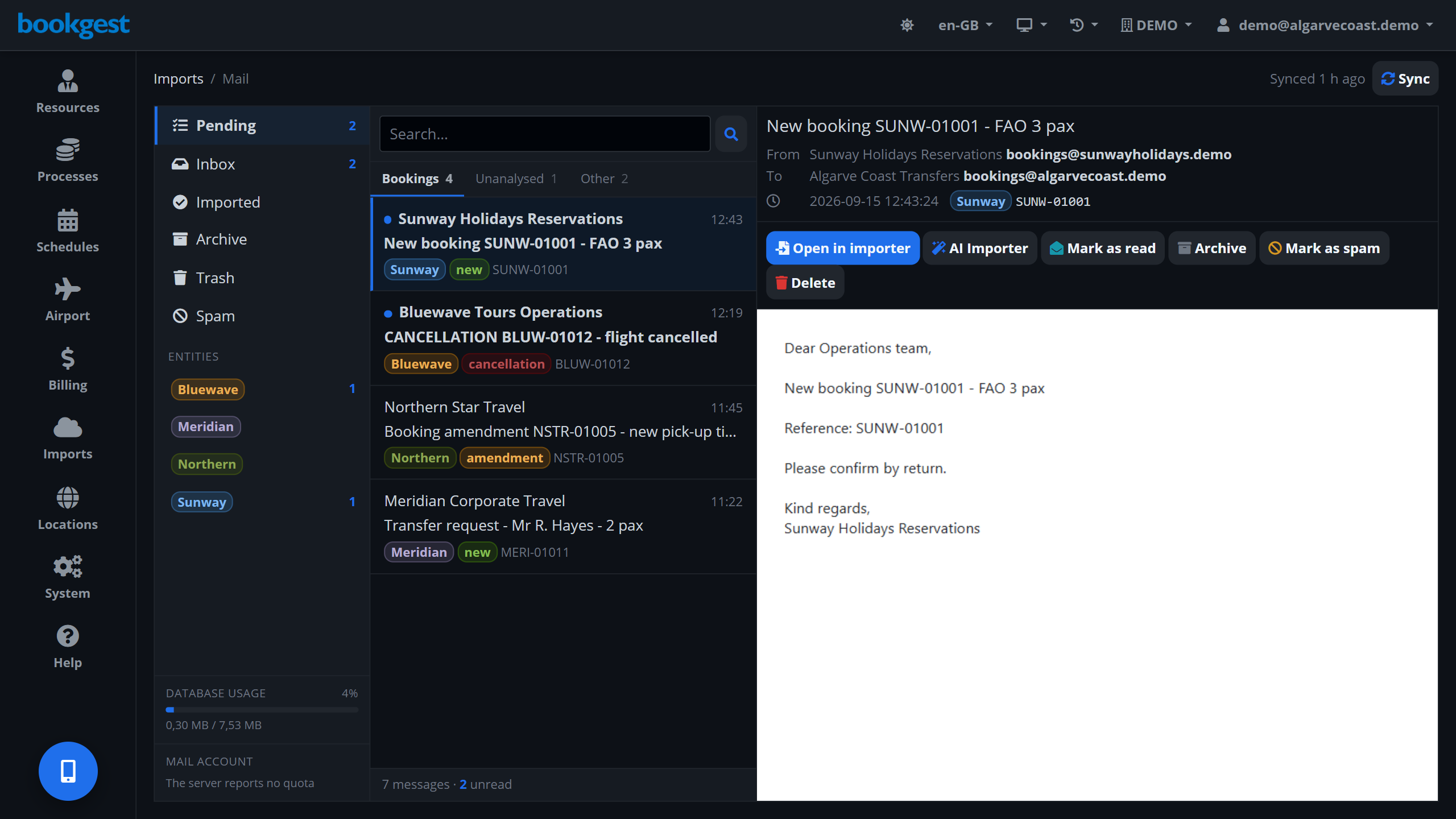Open the Processes sidebar section
1456x819 pixels.
(68, 161)
